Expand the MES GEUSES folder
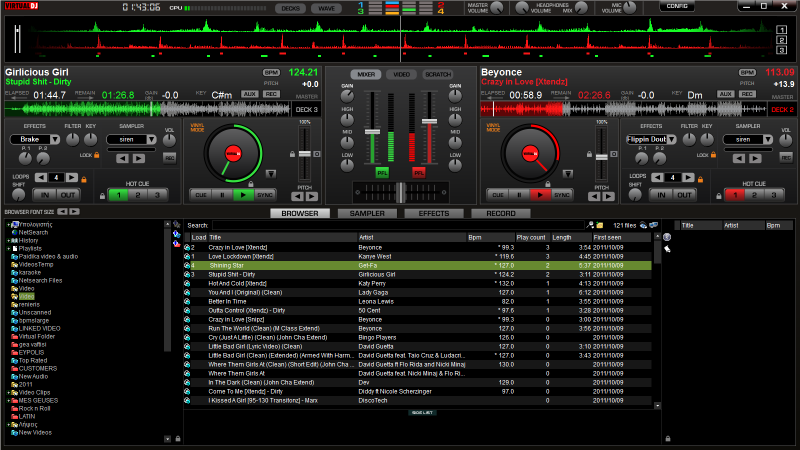Viewport: 800px width, 450px height. pos(9,401)
